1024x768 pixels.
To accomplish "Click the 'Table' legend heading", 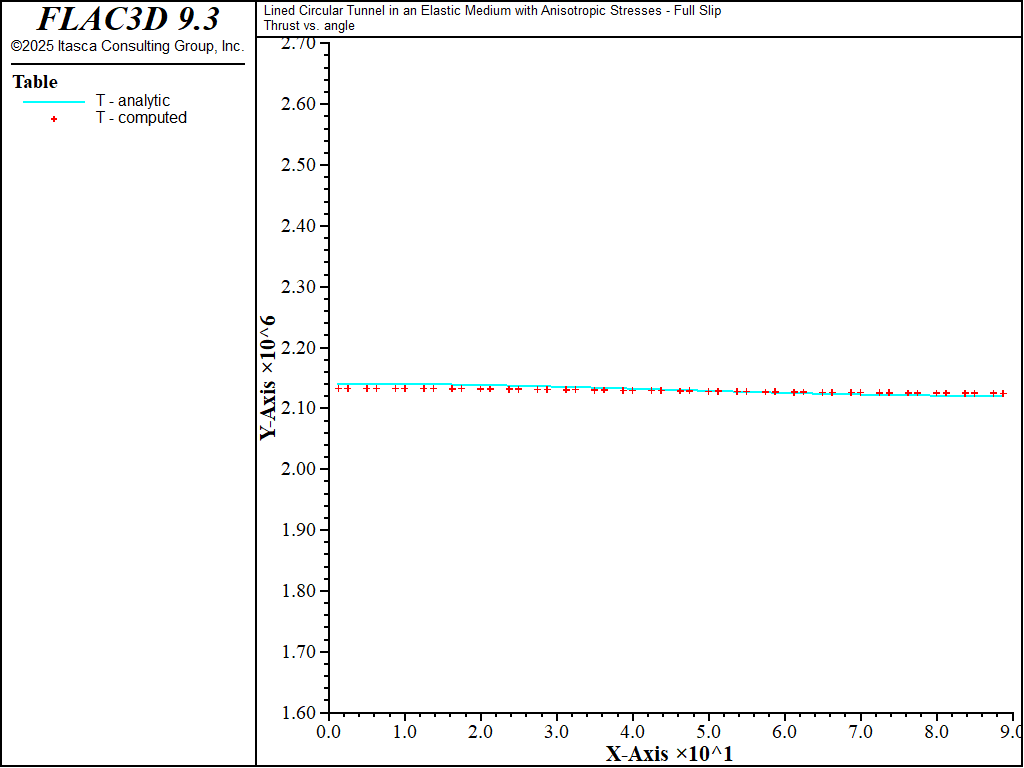I will [35, 82].
